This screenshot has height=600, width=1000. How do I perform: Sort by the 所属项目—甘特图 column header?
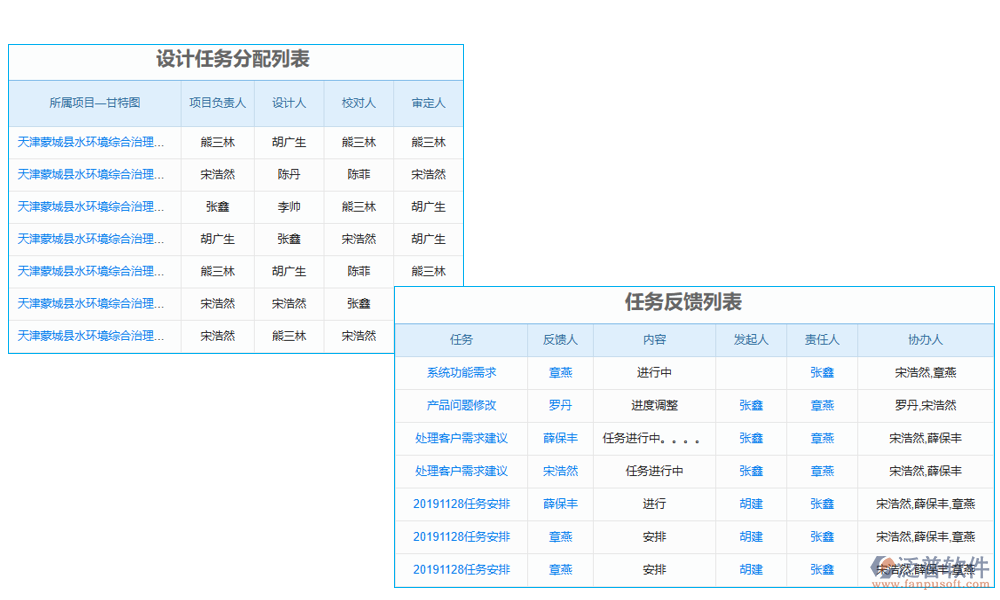point(95,103)
